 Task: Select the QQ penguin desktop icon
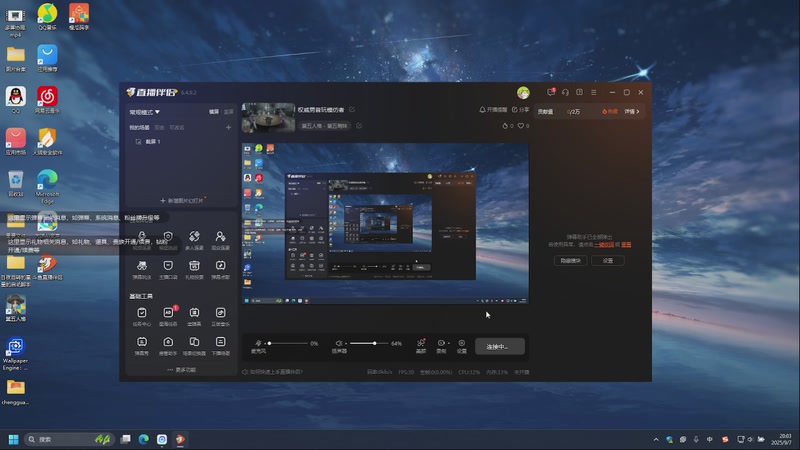(15, 99)
